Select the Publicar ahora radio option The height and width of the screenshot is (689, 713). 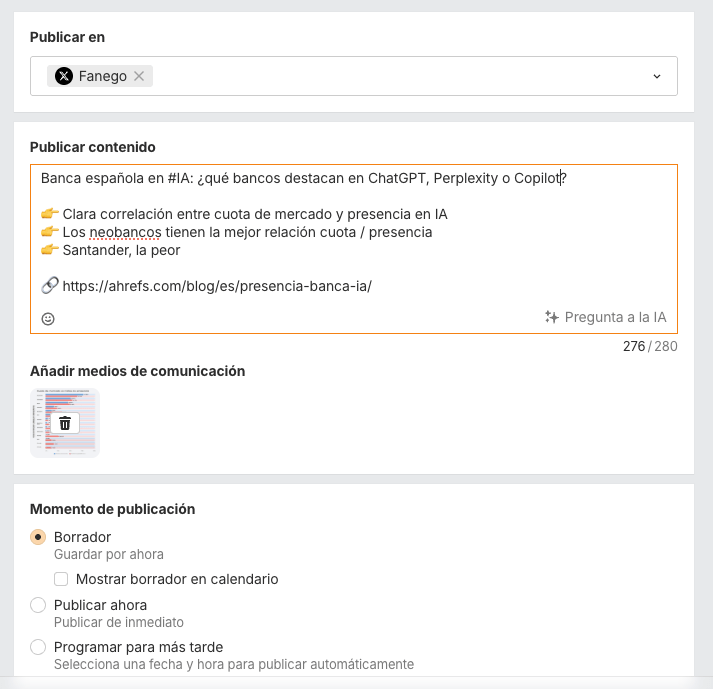39,605
